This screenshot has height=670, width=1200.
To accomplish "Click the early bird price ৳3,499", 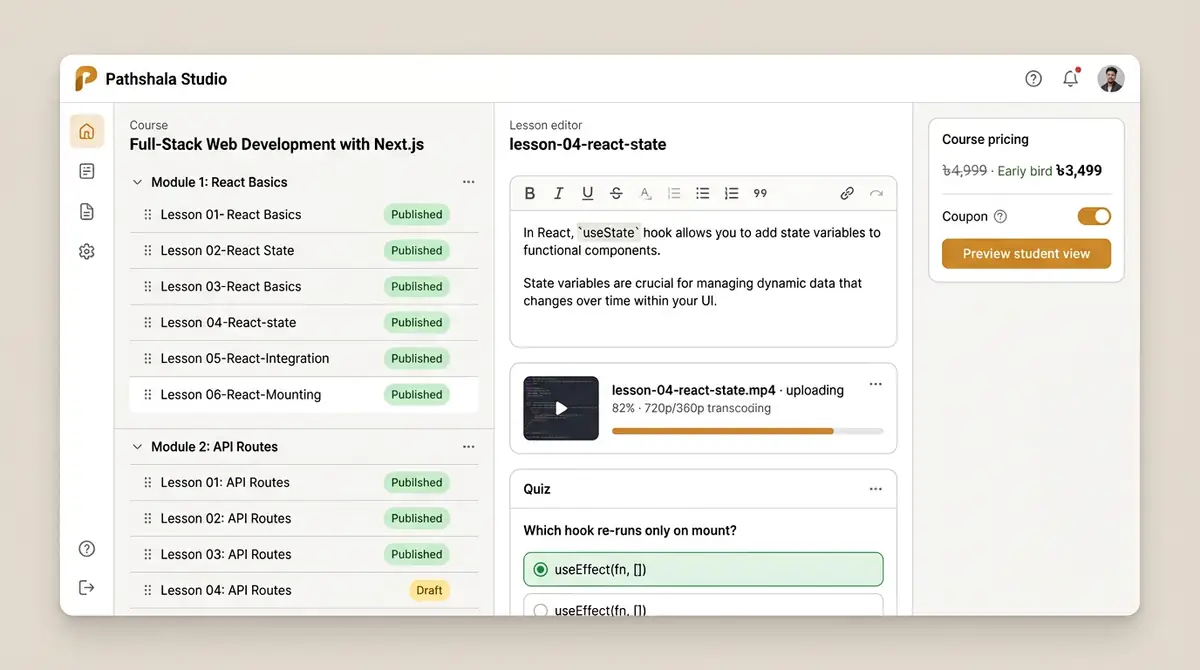I will [x=1079, y=171].
